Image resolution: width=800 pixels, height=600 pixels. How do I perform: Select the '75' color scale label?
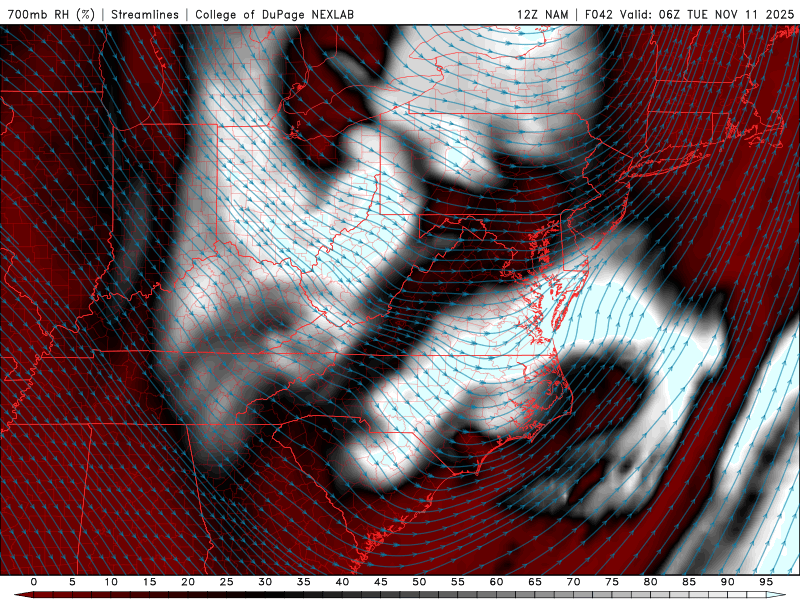612,582
